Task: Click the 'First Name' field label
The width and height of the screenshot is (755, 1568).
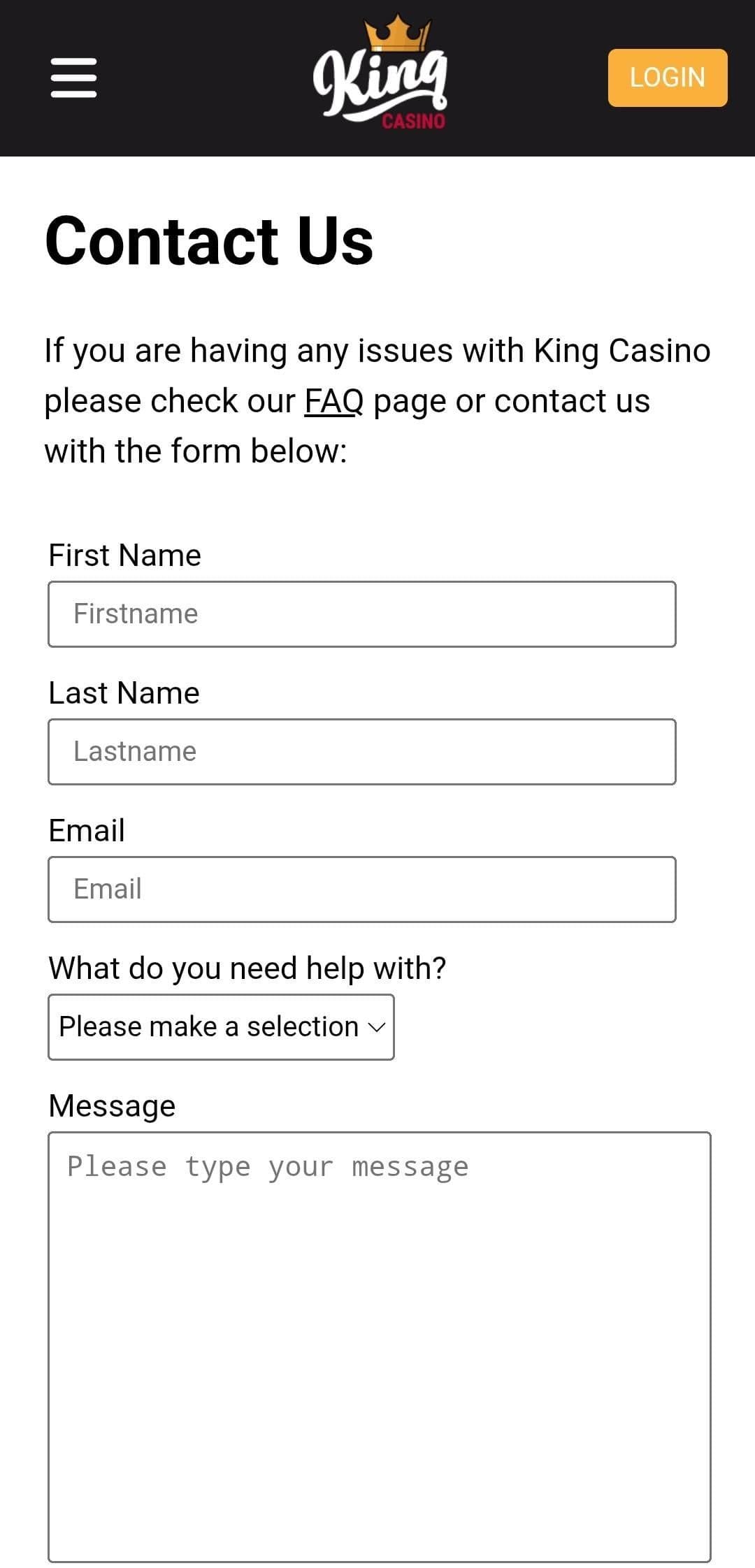Action: (x=124, y=556)
